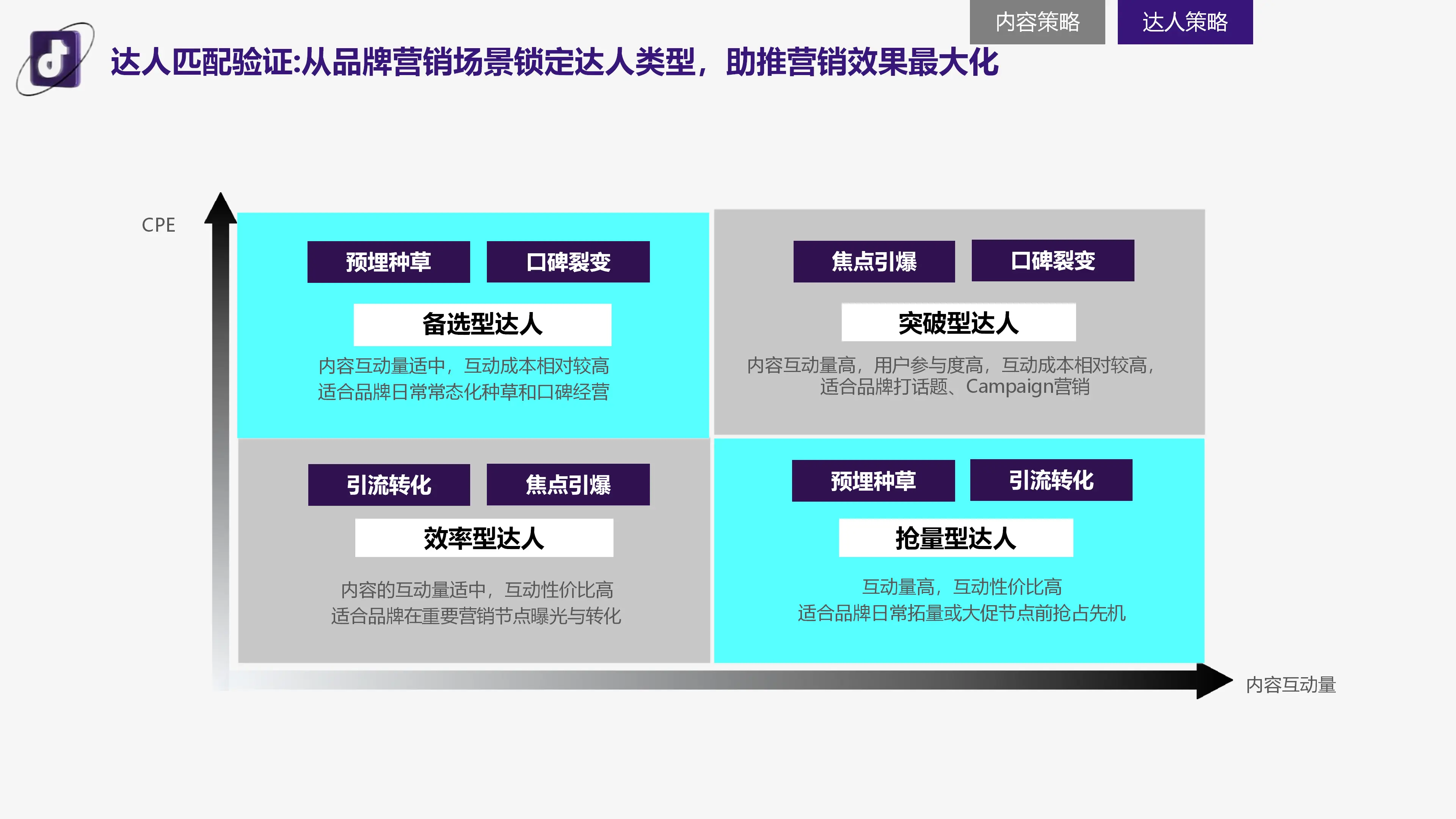This screenshot has height=819, width=1456.
Task: Click text 适合品牌日常常态化种草和口碑经营
Action: coord(463,392)
